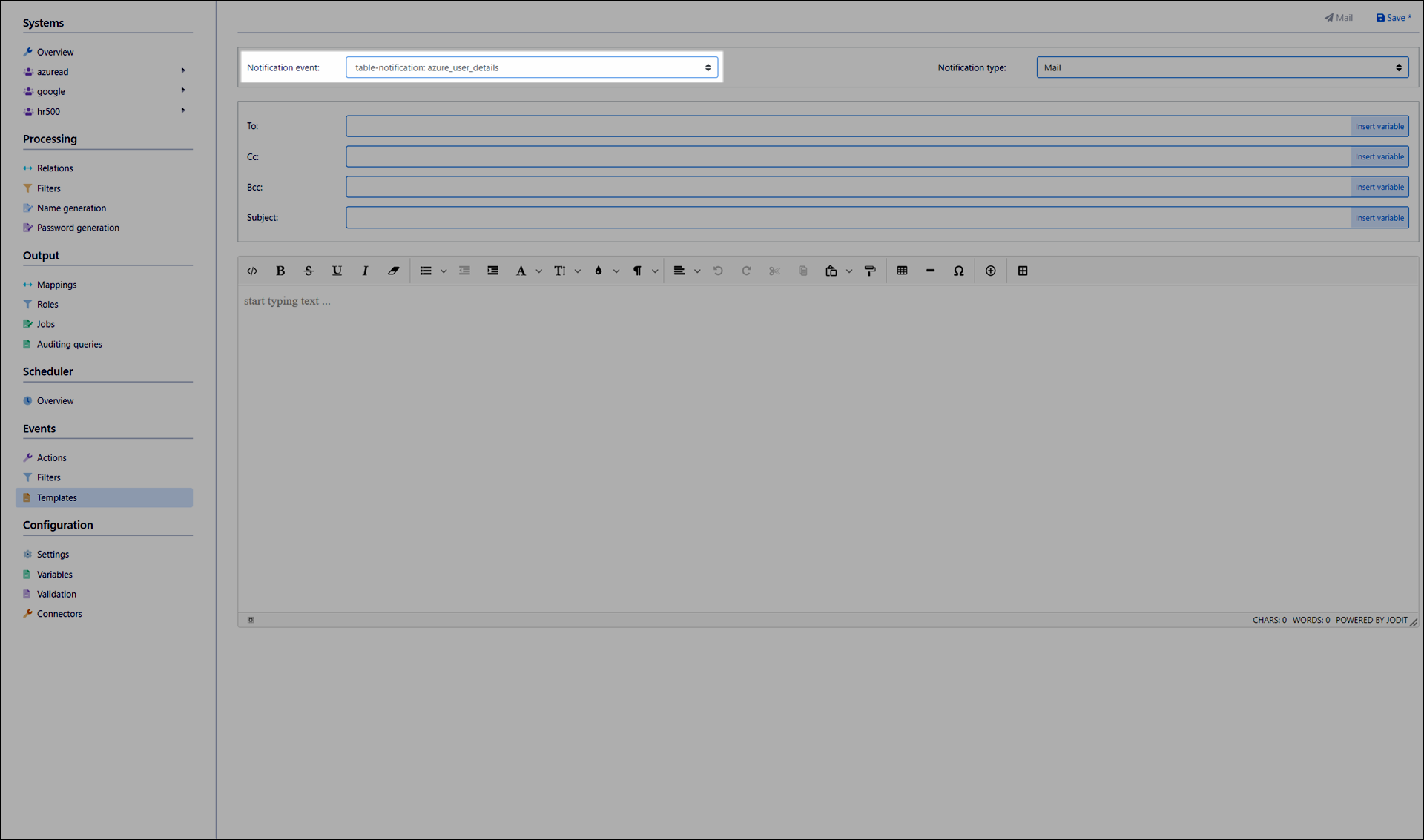
Task: Open the Notification type dropdown
Action: pos(1222,67)
